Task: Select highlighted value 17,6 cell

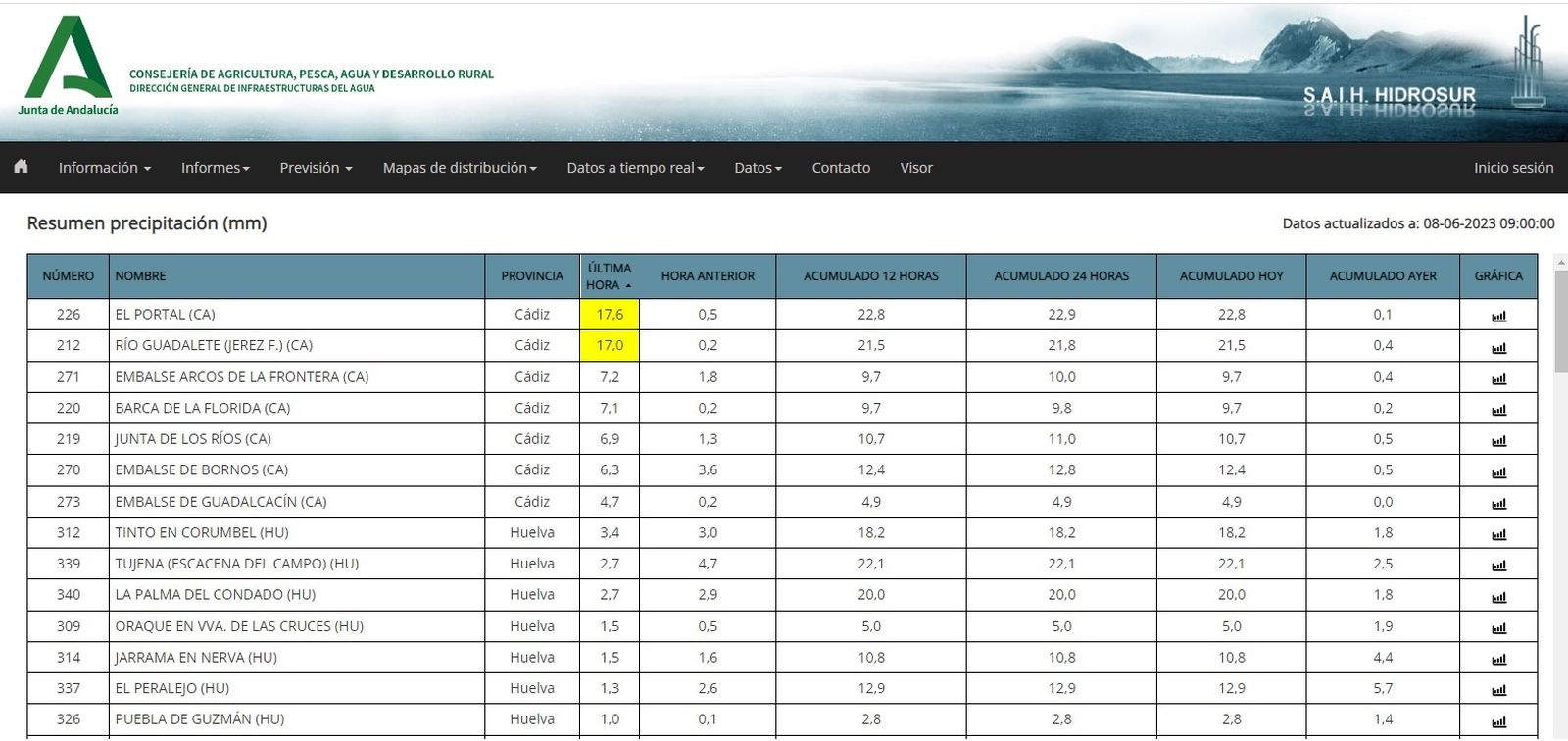Action: (610, 315)
